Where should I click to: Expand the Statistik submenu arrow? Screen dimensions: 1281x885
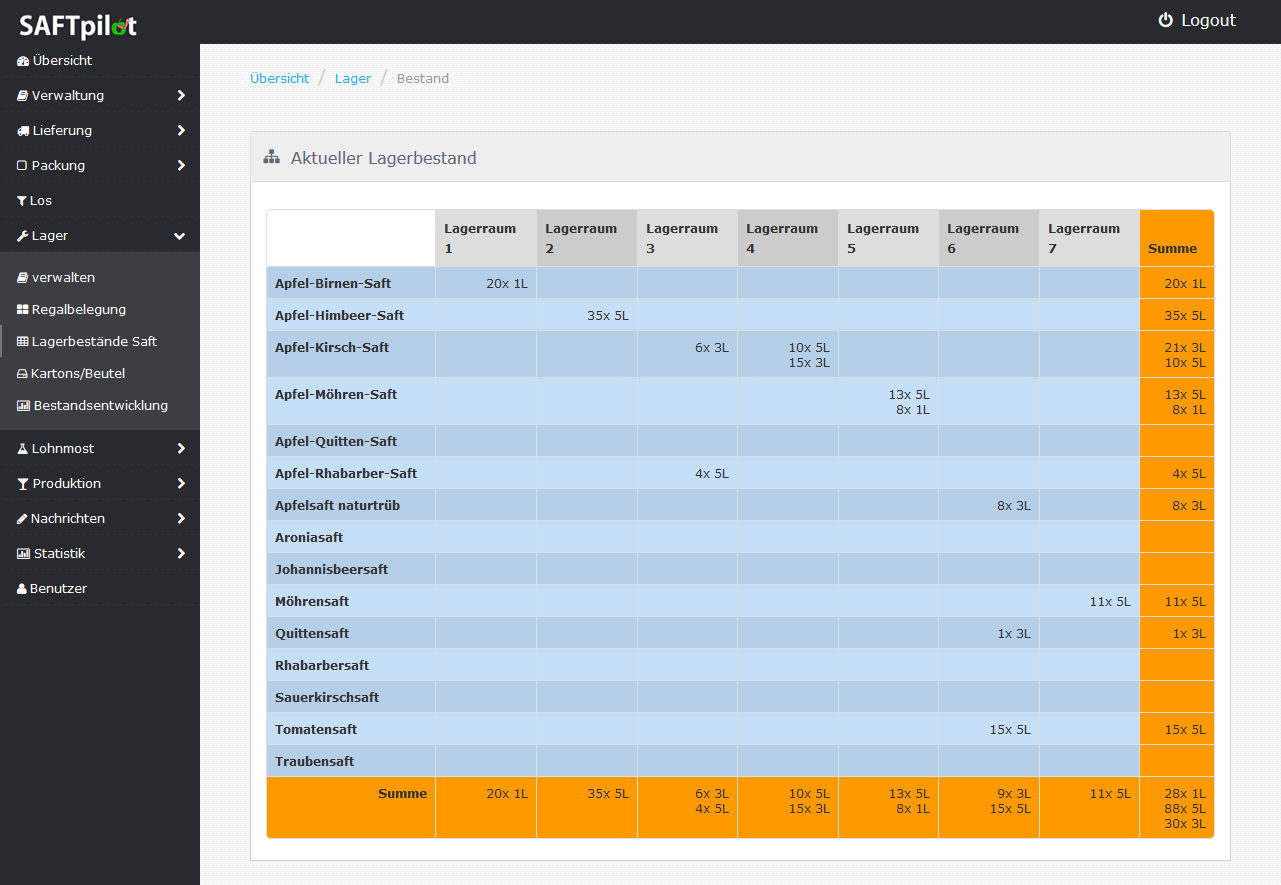click(x=181, y=554)
